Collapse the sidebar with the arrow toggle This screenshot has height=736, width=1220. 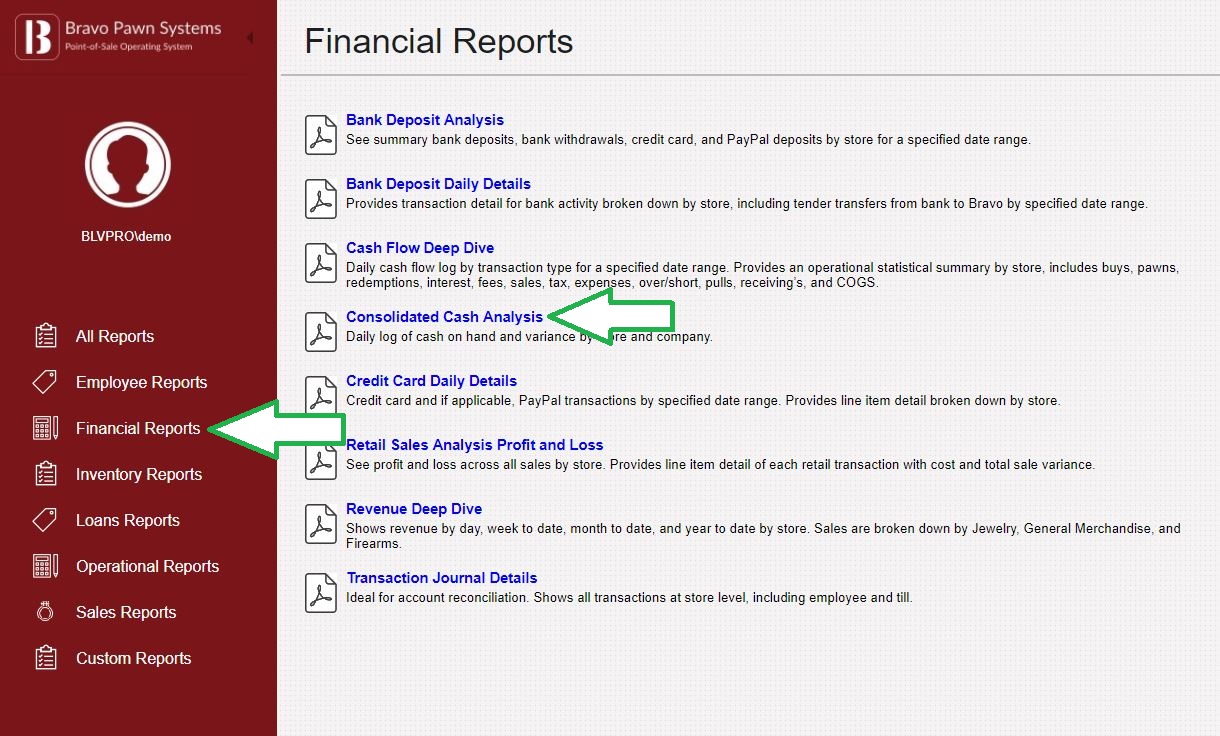pyautogui.click(x=249, y=38)
